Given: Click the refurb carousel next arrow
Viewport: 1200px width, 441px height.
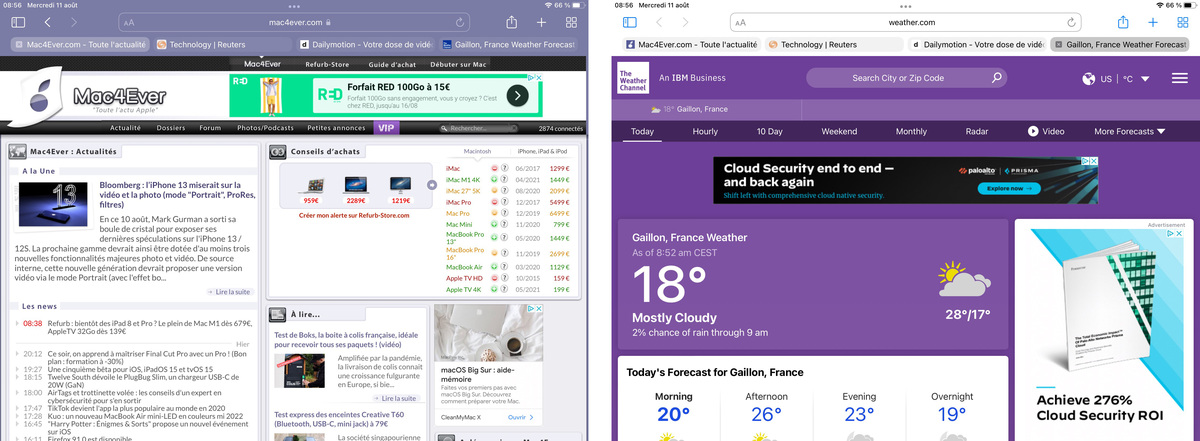Looking at the screenshot, I should click(431, 184).
